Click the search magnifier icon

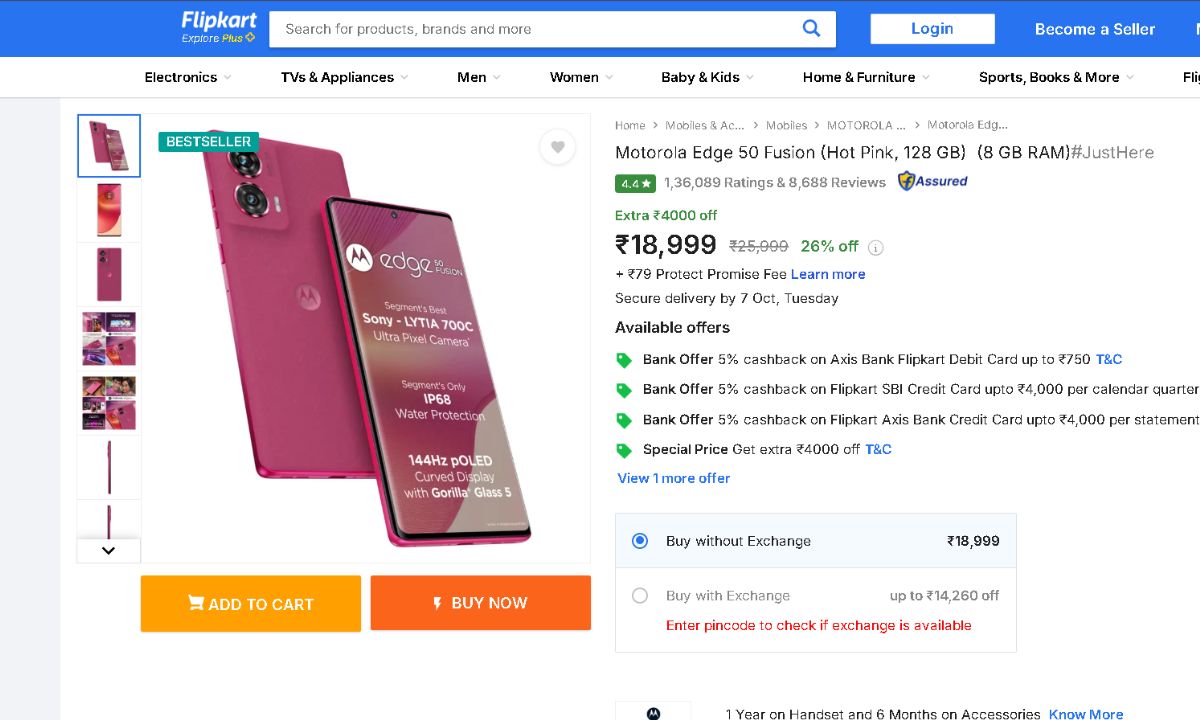[x=811, y=29]
